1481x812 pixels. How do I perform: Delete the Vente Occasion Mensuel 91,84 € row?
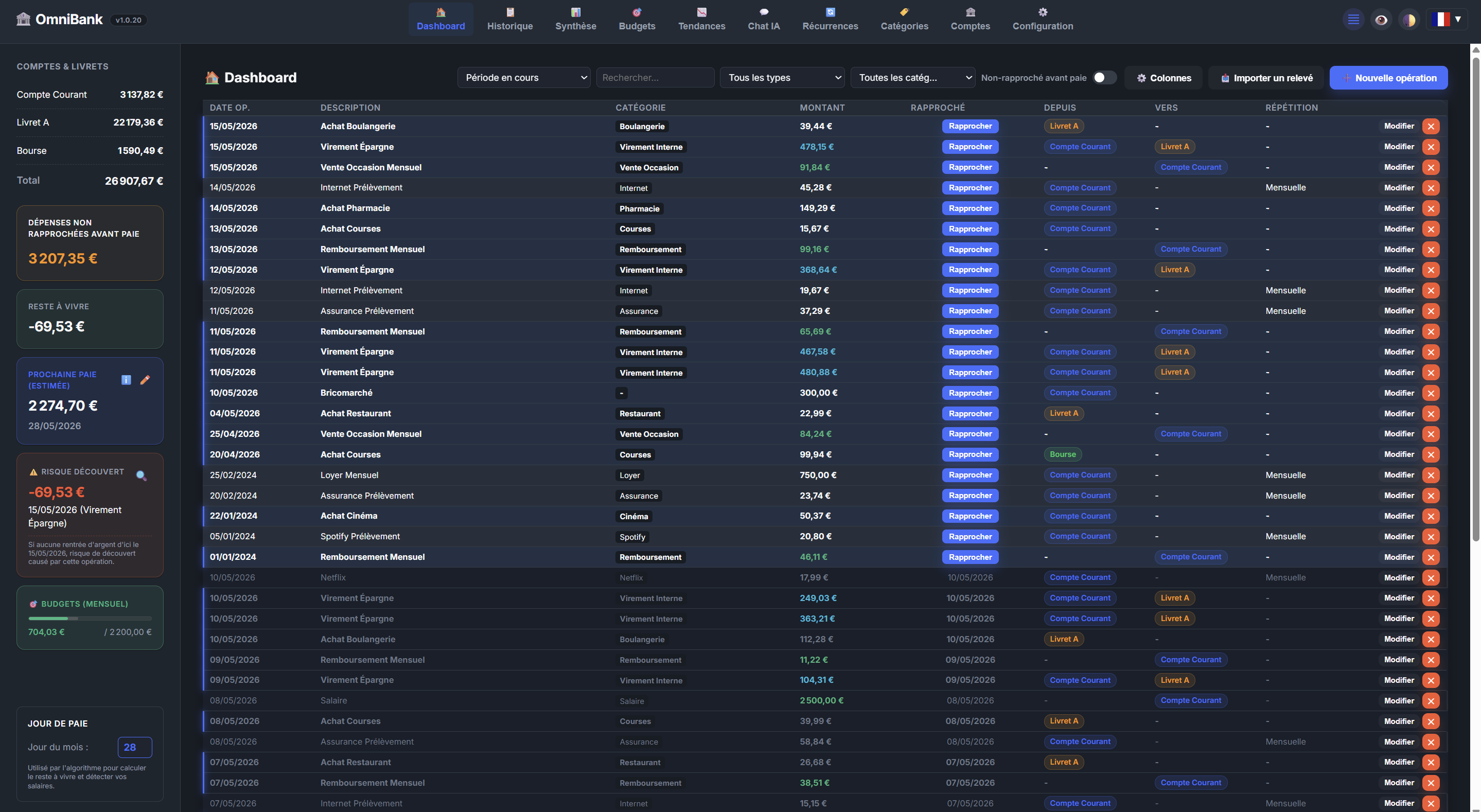pos(1431,167)
